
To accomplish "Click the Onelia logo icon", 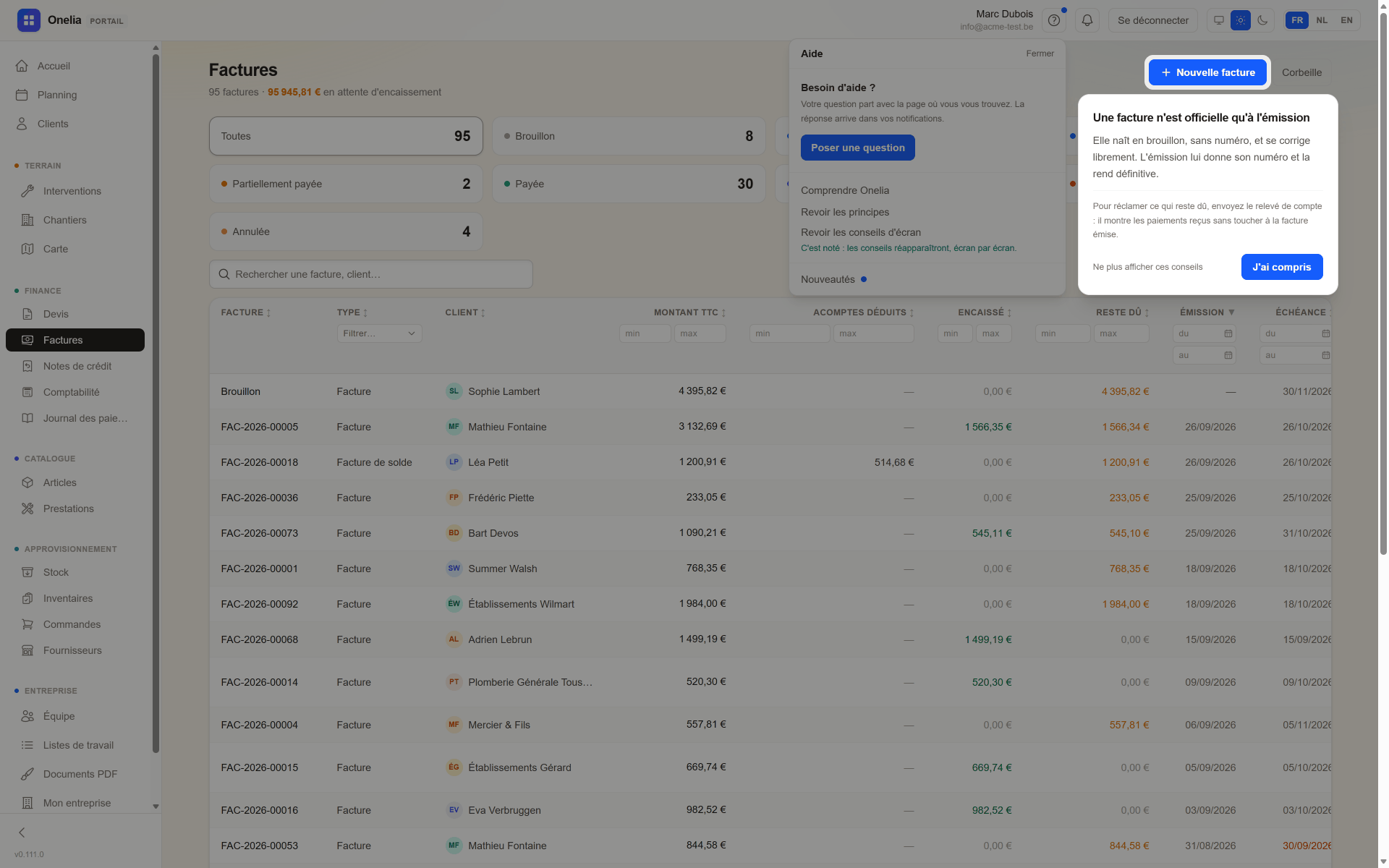I will (x=29, y=20).
